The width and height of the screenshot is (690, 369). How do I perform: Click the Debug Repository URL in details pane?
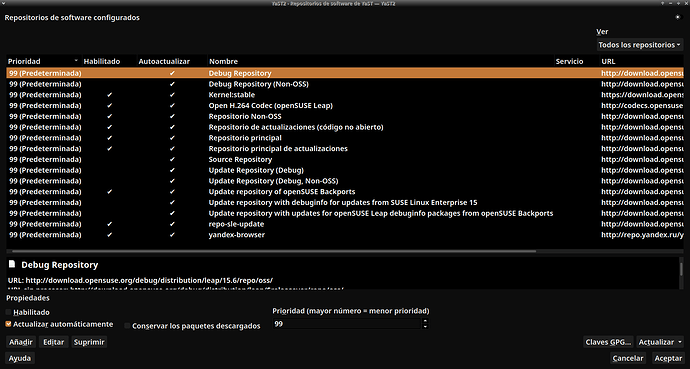(149, 280)
